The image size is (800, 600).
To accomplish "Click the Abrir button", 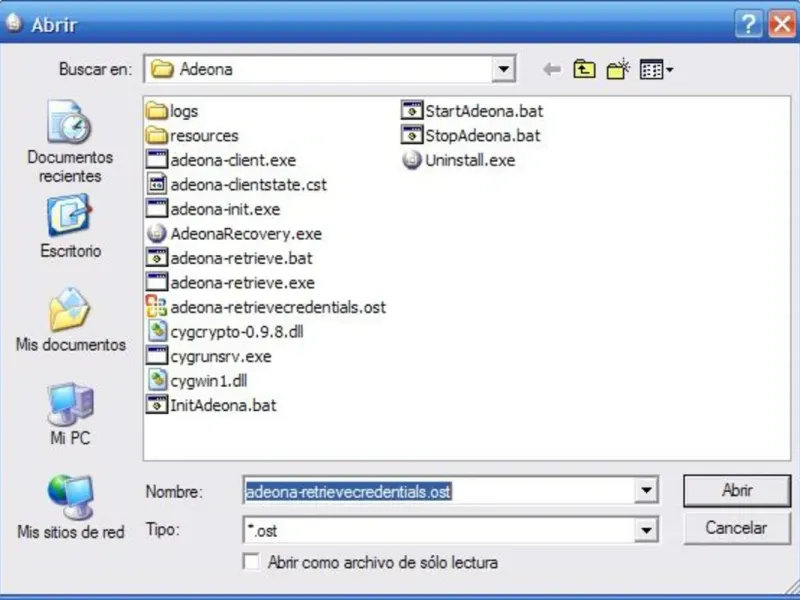I will tap(737, 490).
